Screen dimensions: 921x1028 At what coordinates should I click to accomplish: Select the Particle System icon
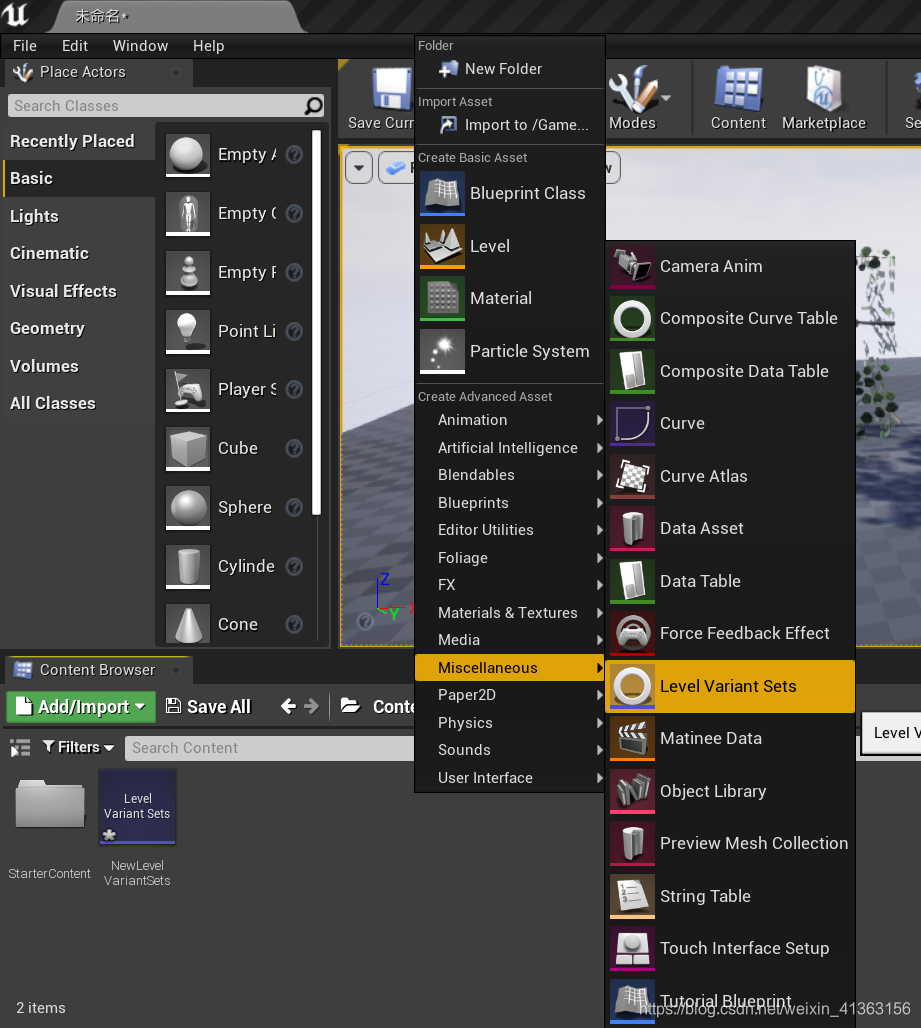coord(442,351)
